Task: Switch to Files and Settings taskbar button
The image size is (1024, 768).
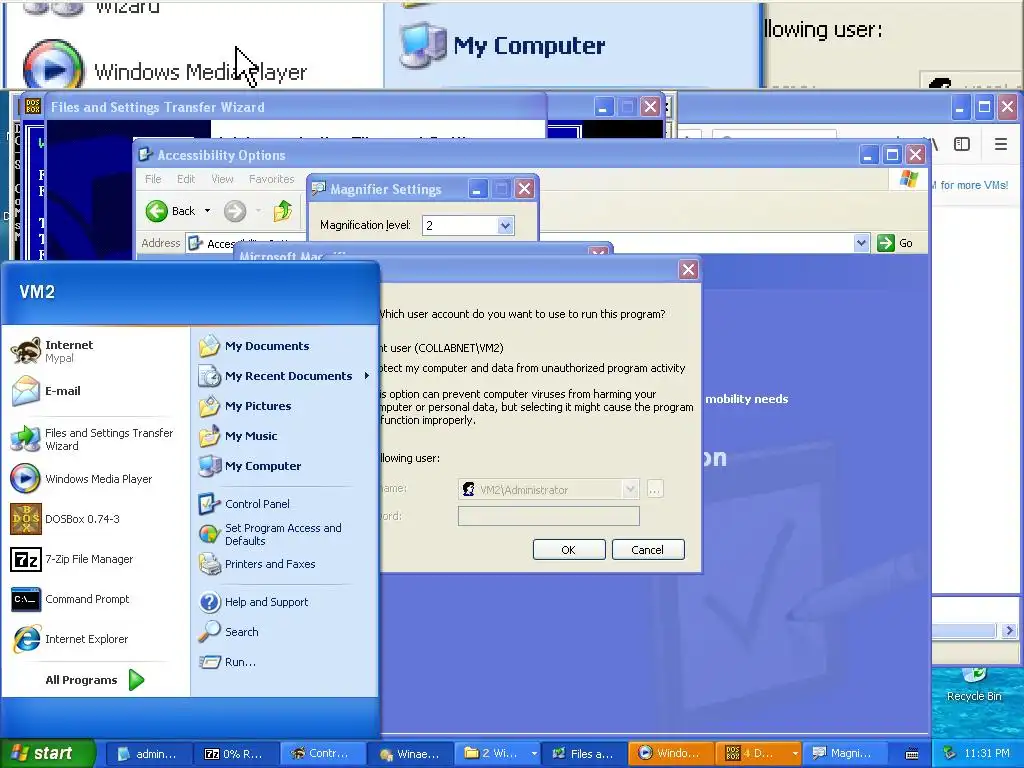Action: click(584, 754)
